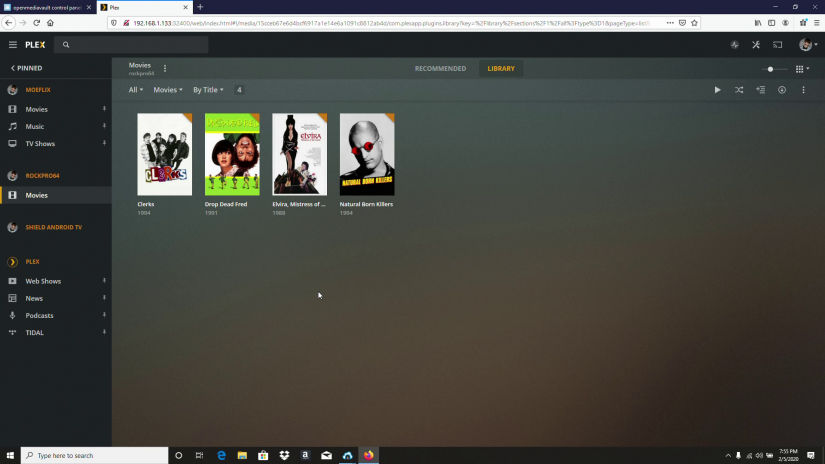Select SHIELD ANDROID TV server
Viewport: 825px width, 464px height.
click(54, 227)
